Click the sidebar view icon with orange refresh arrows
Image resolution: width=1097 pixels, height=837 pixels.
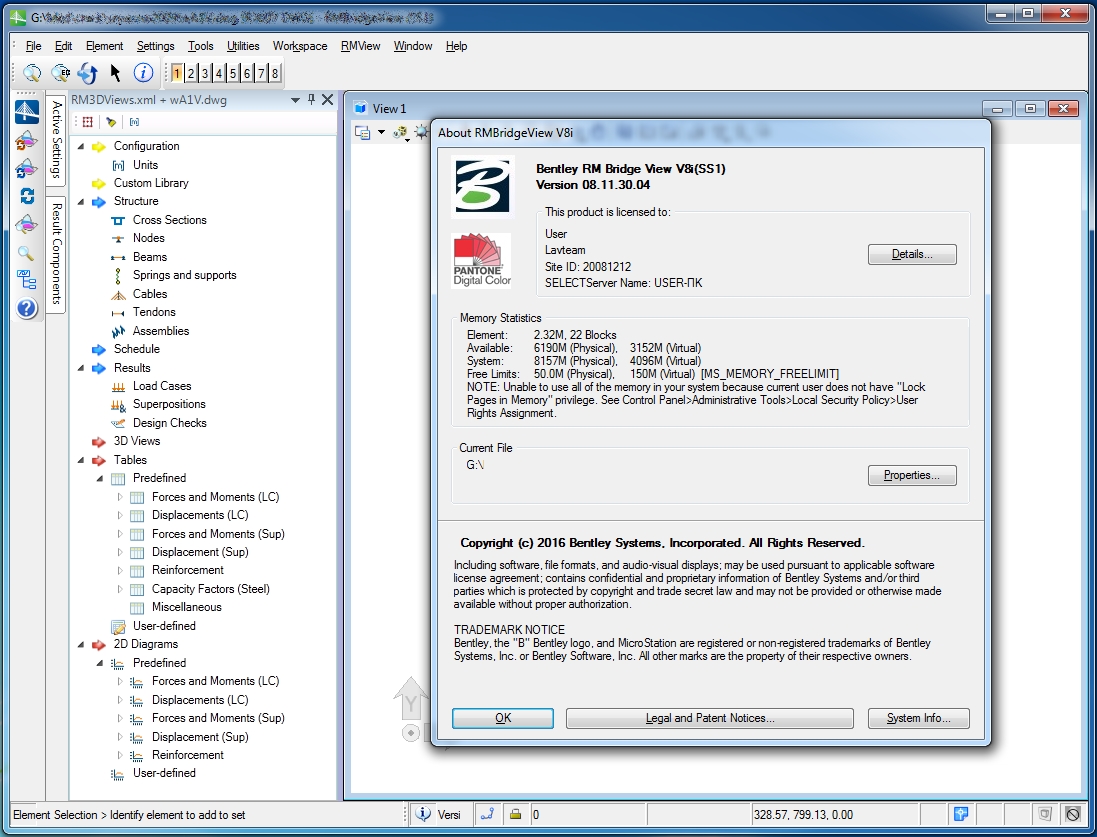coord(27,141)
